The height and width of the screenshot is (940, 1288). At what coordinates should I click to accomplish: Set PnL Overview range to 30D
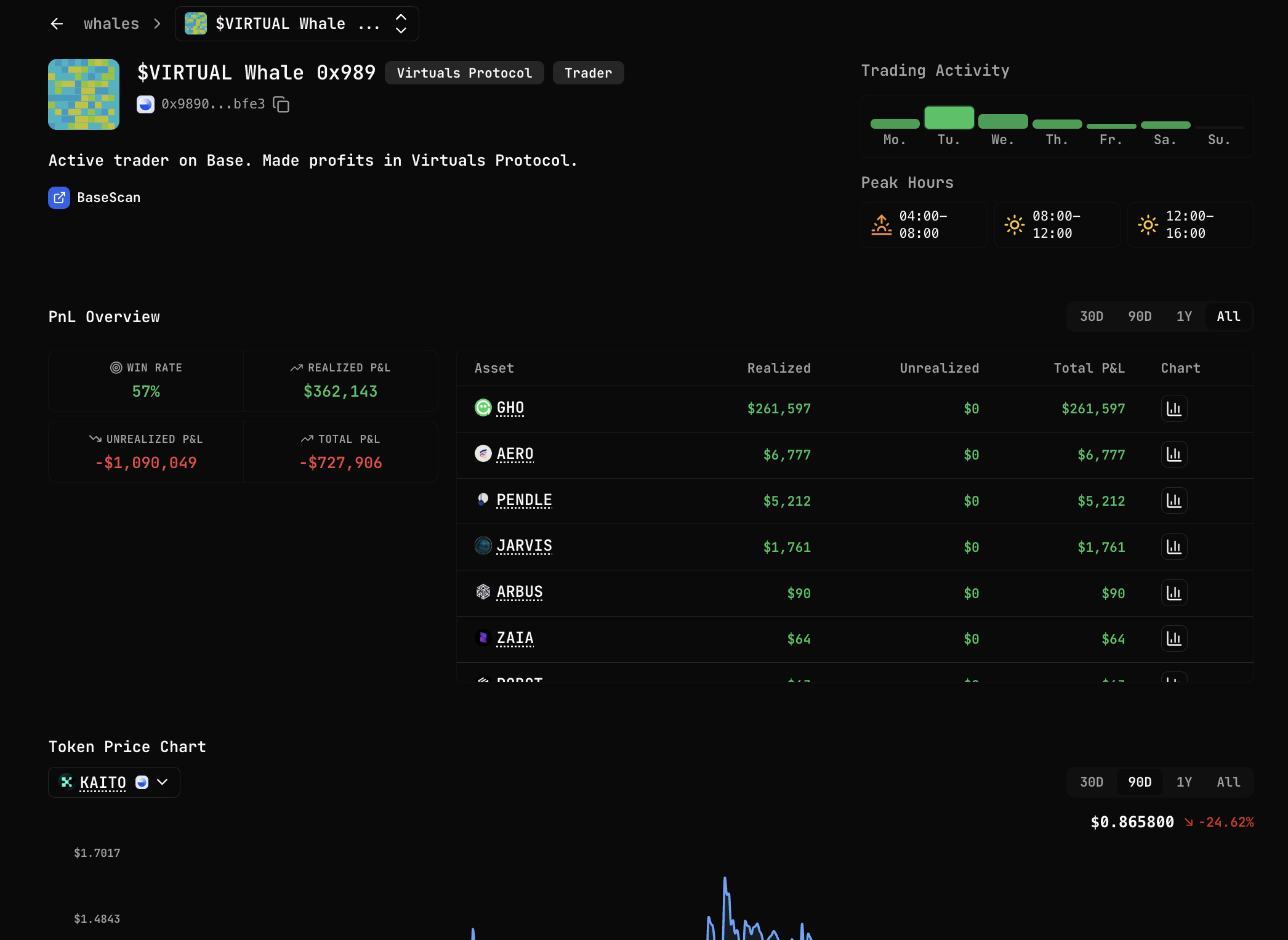1091,317
